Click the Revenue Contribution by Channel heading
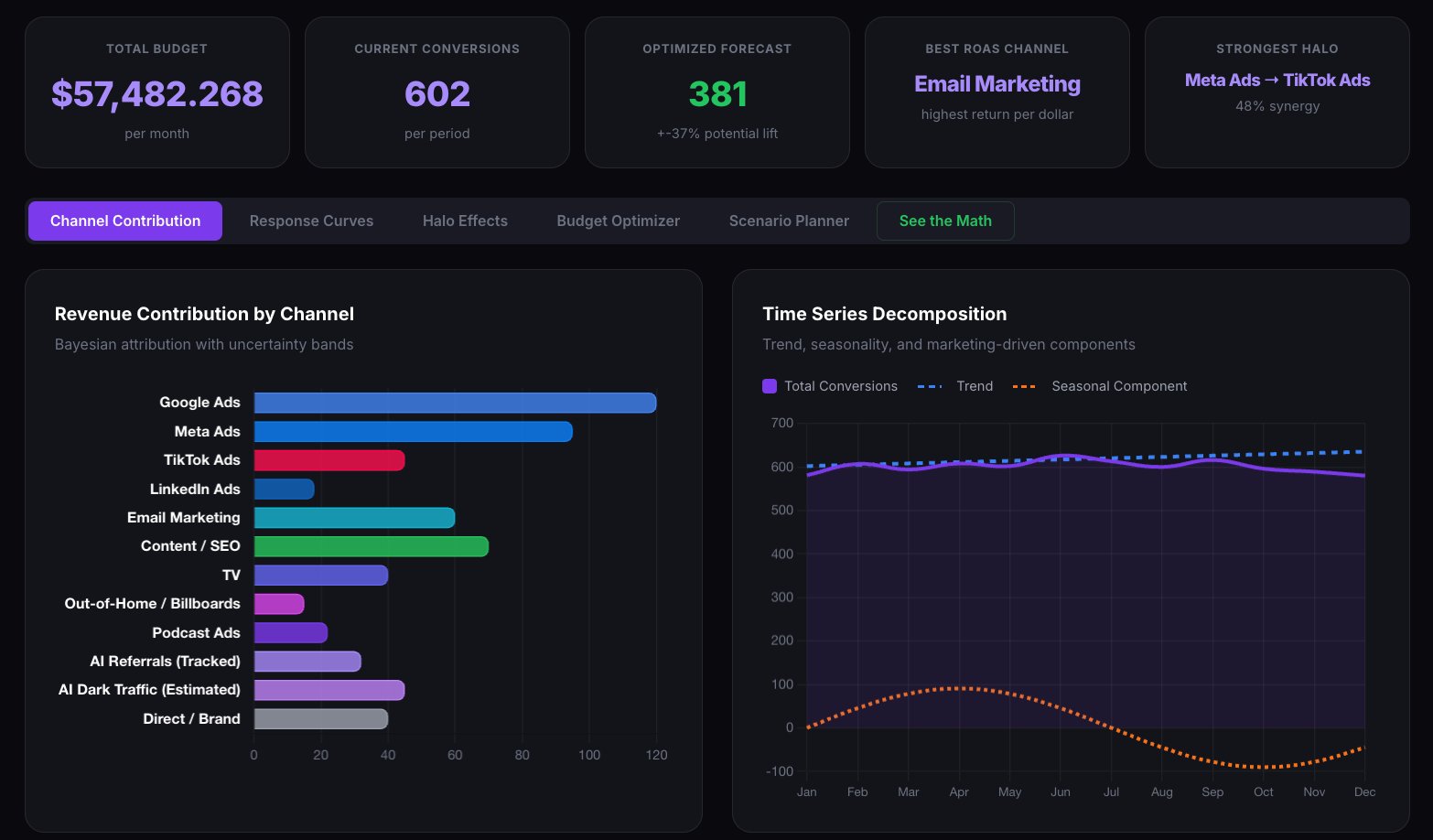The height and width of the screenshot is (840, 1433). (x=204, y=314)
